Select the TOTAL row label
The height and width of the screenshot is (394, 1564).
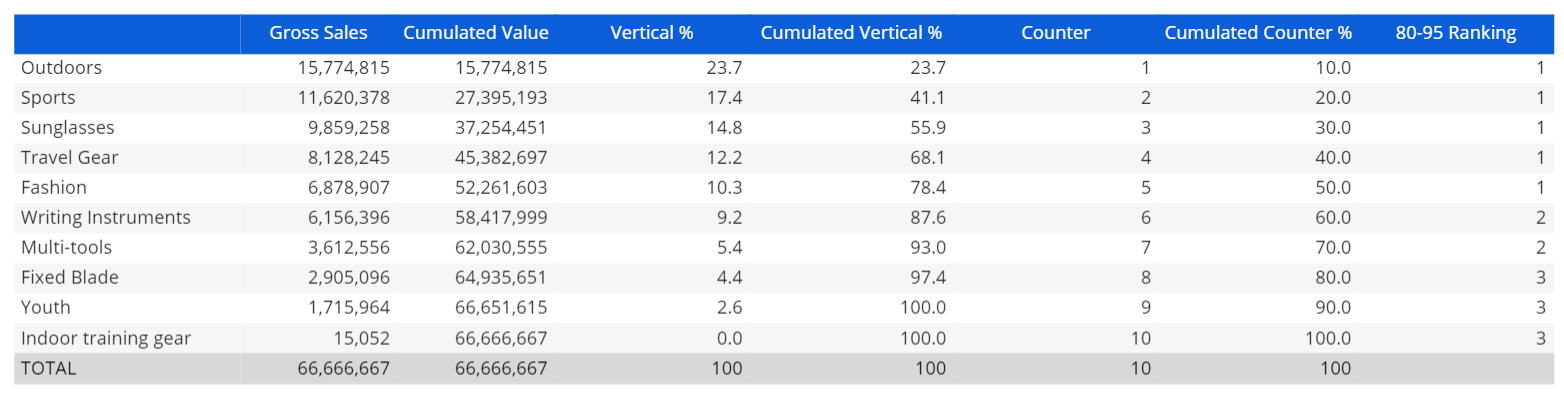point(48,368)
